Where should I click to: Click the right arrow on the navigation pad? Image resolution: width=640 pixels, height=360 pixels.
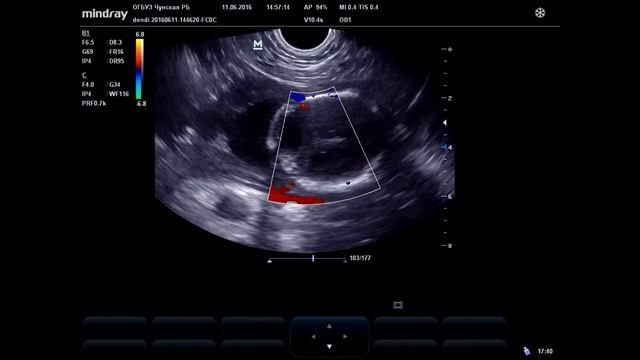click(x=345, y=337)
